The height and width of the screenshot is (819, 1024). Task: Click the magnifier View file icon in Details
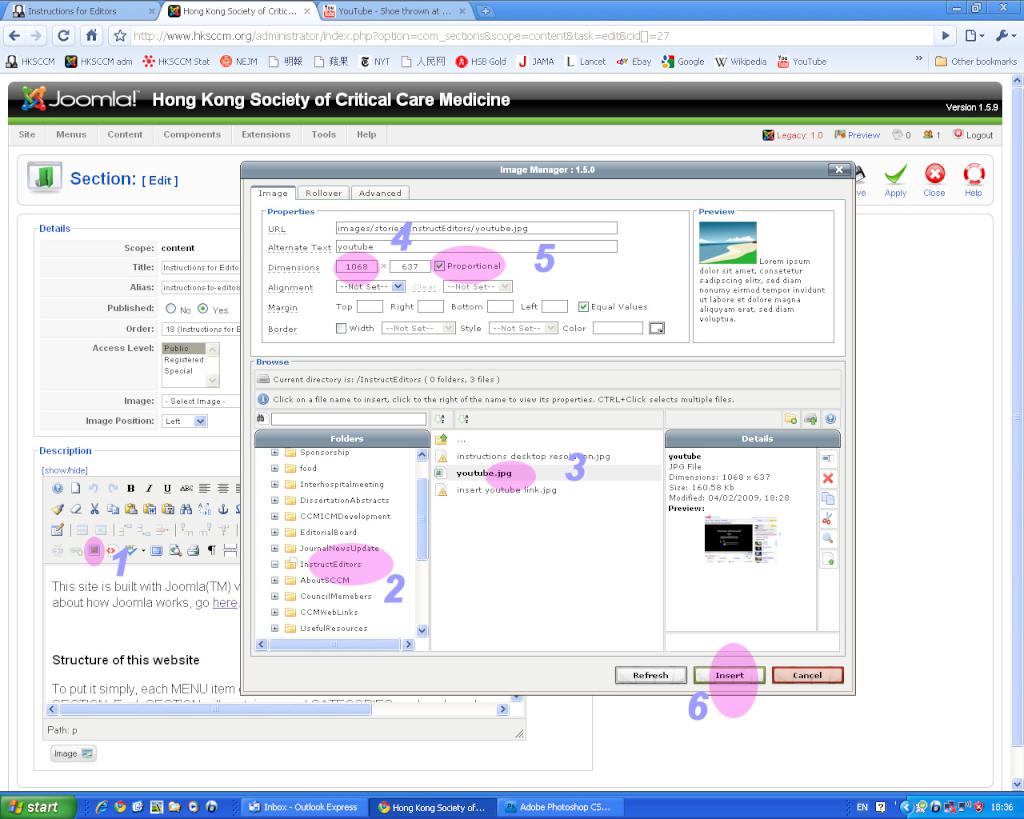(827, 539)
